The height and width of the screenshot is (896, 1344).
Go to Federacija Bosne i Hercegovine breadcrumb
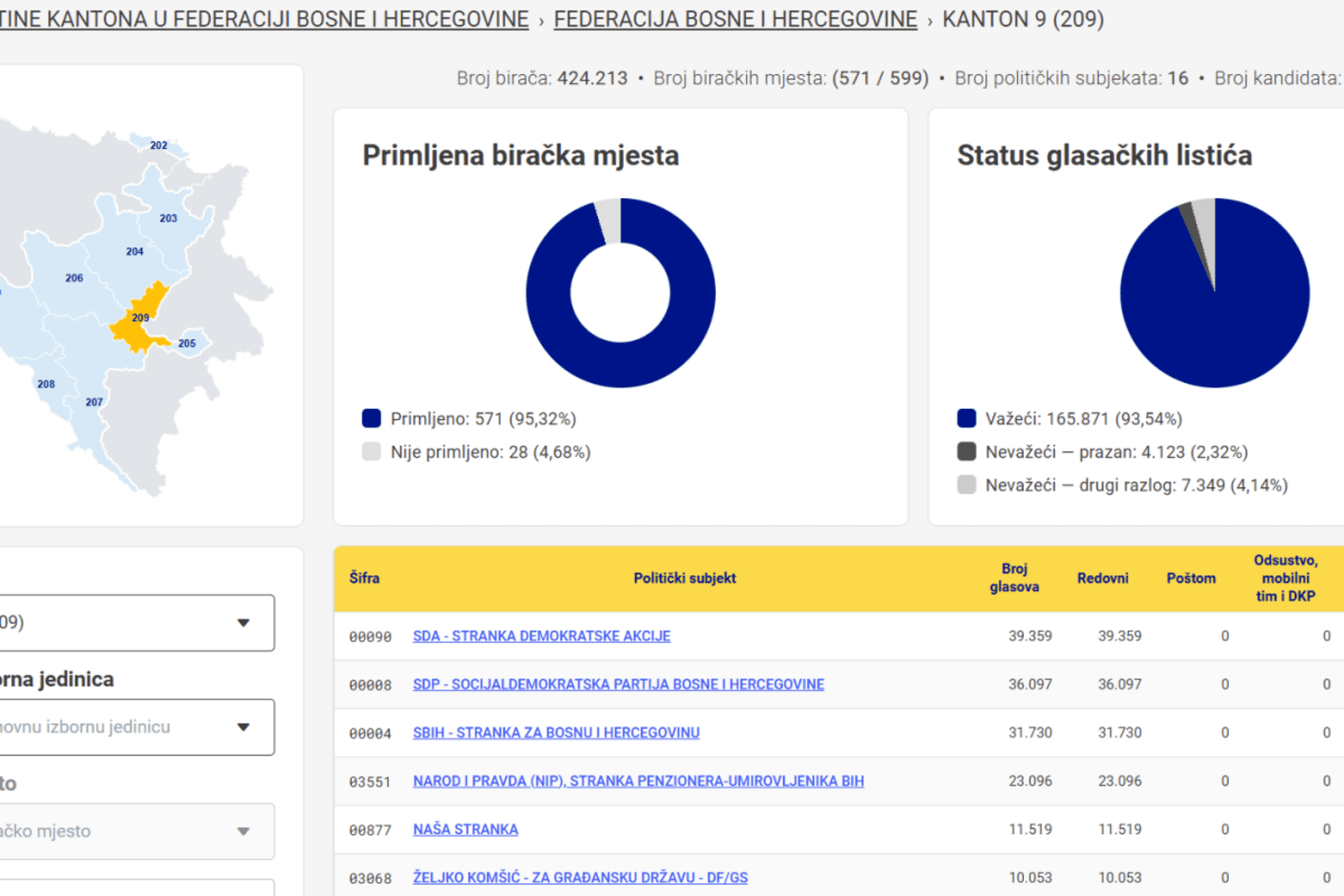(735, 19)
